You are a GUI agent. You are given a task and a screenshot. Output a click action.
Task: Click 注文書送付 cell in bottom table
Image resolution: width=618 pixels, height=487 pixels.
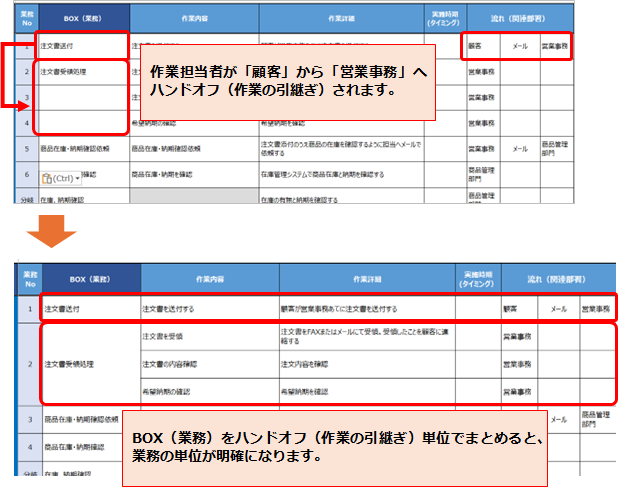click(x=91, y=309)
